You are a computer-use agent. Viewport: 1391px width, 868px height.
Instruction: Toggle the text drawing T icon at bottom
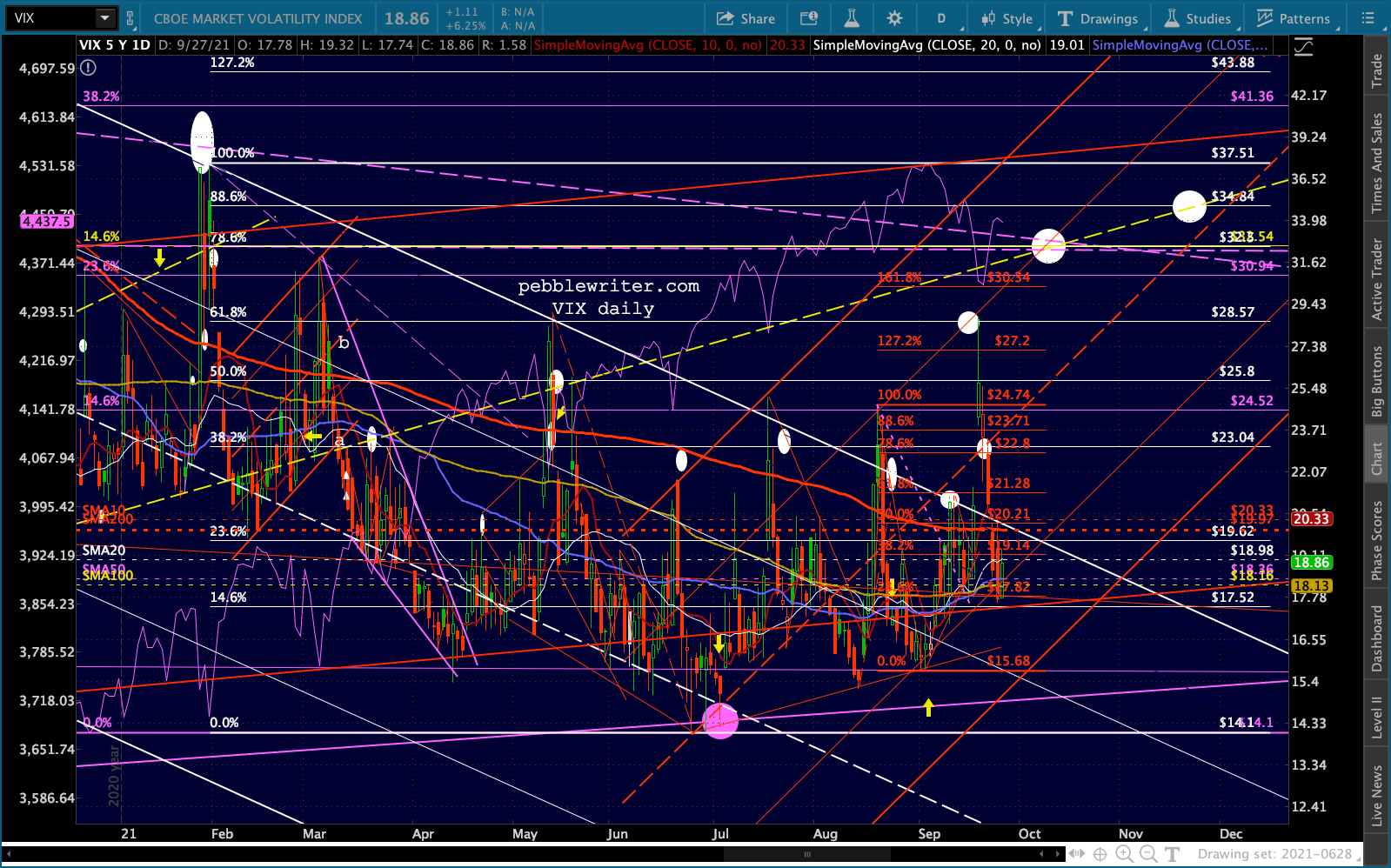pyautogui.click(x=1172, y=854)
